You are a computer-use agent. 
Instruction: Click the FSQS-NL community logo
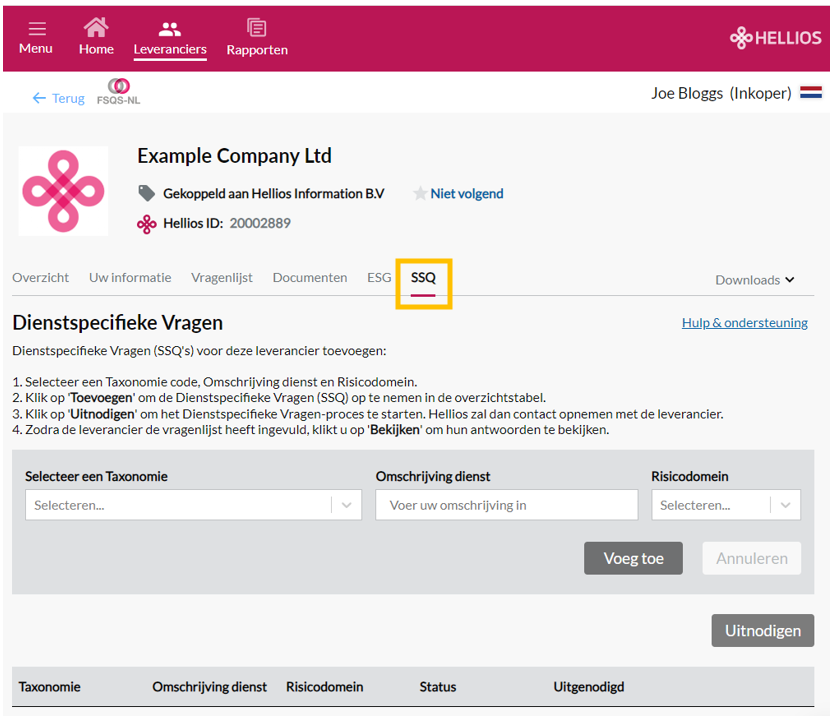click(x=119, y=91)
